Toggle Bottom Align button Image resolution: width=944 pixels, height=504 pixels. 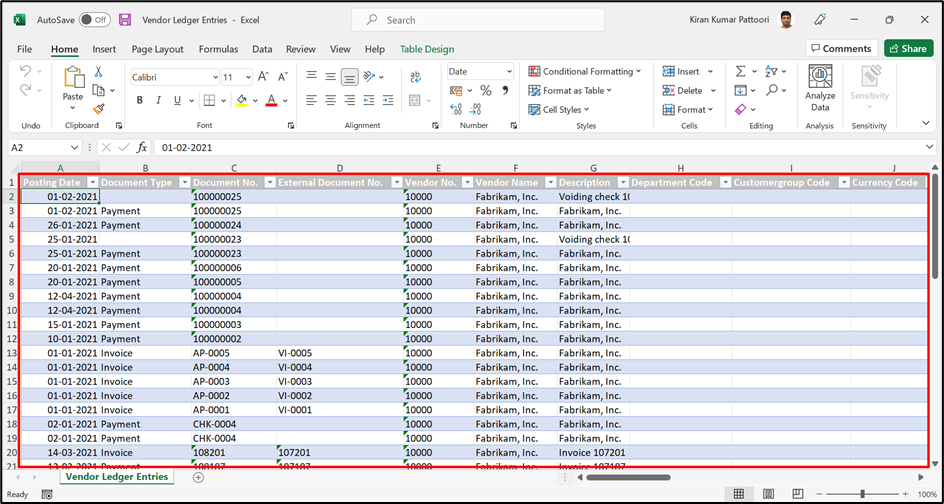pos(350,76)
